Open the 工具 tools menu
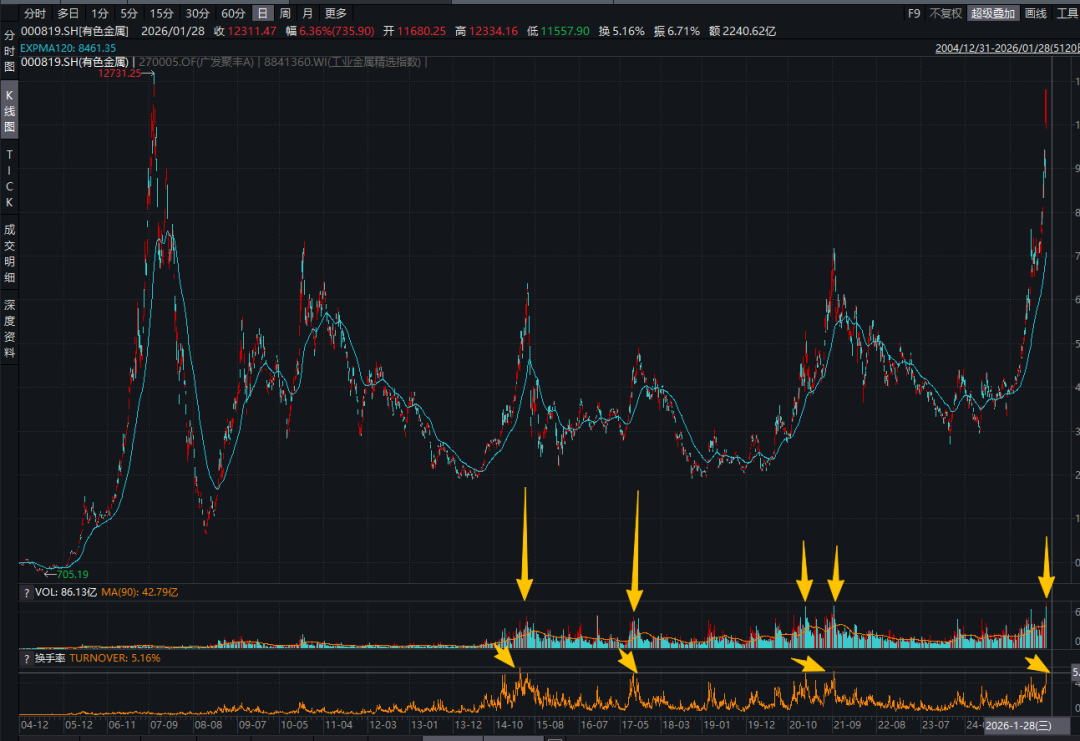Image resolution: width=1080 pixels, height=741 pixels. (1066, 13)
